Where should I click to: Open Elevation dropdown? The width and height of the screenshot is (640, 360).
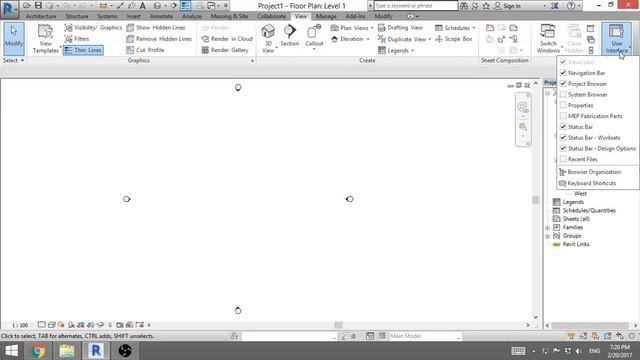[x=350, y=39]
